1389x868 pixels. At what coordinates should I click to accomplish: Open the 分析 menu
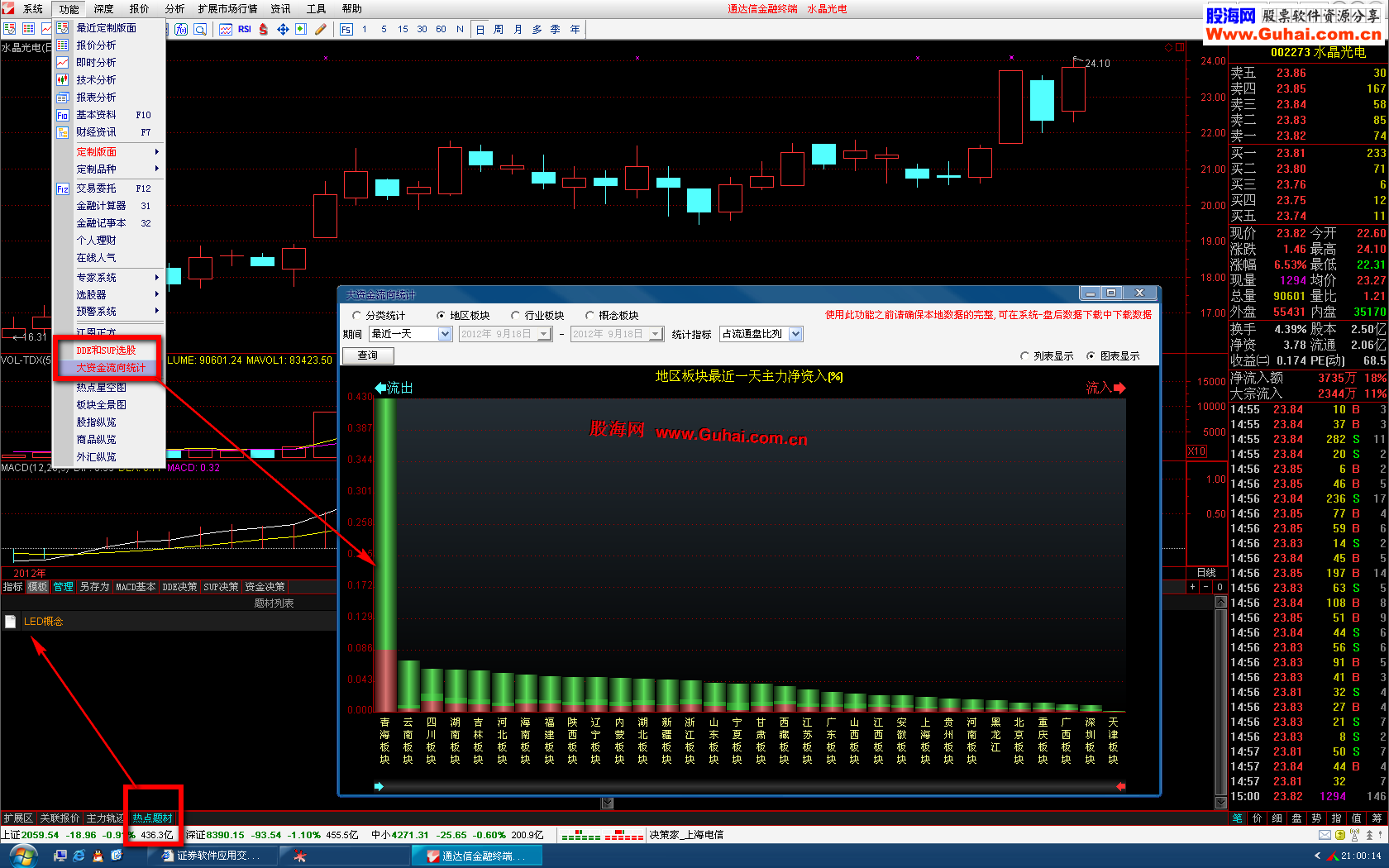point(174,9)
